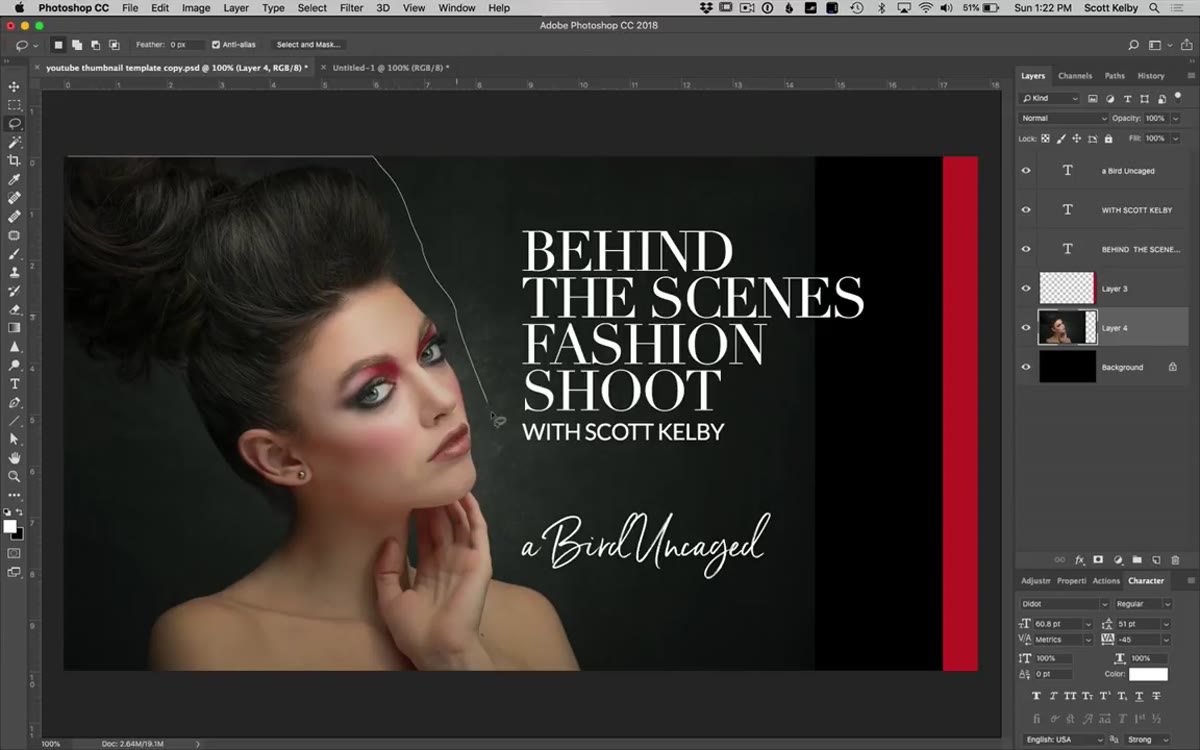Image resolution: width=1200 pixels, height=750 pixels.
Task: Open the font size 60.8 pt dropdown
Action: 1088,624
